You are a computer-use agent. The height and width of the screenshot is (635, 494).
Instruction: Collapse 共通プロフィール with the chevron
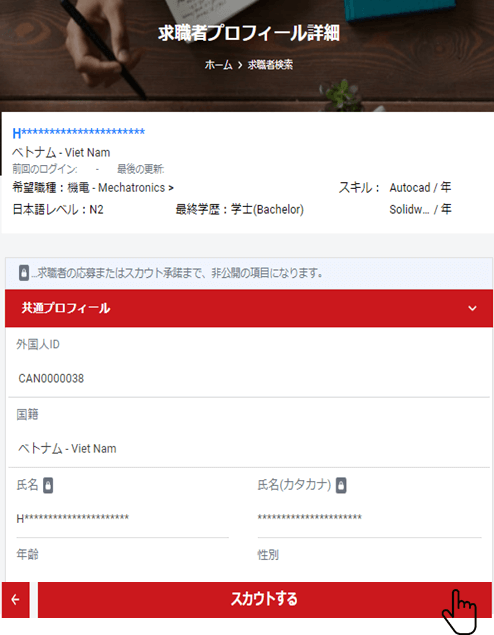pyautogui.click(x=472, y=308)
